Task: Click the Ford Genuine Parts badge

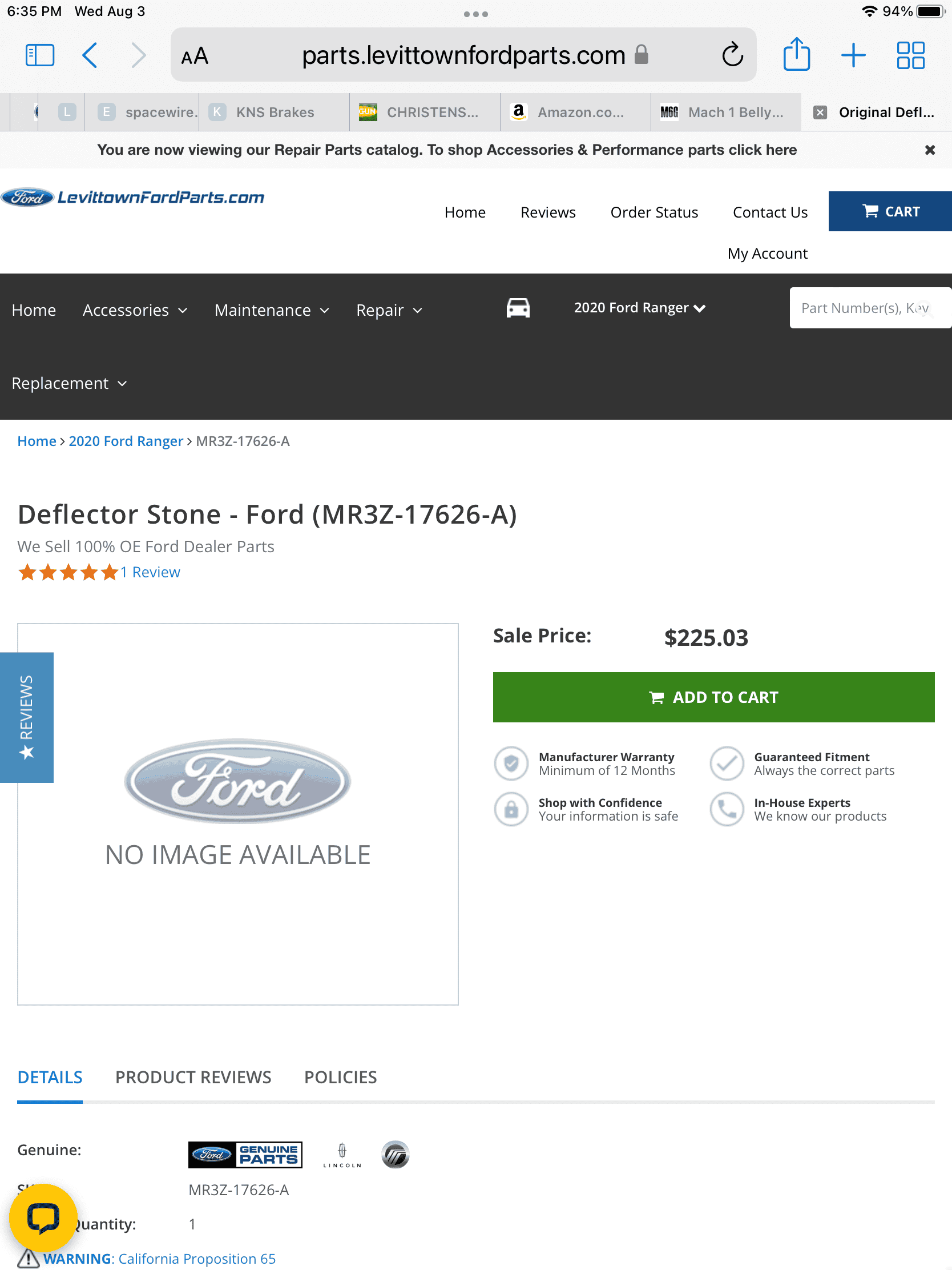Action: click(245, 1154)
